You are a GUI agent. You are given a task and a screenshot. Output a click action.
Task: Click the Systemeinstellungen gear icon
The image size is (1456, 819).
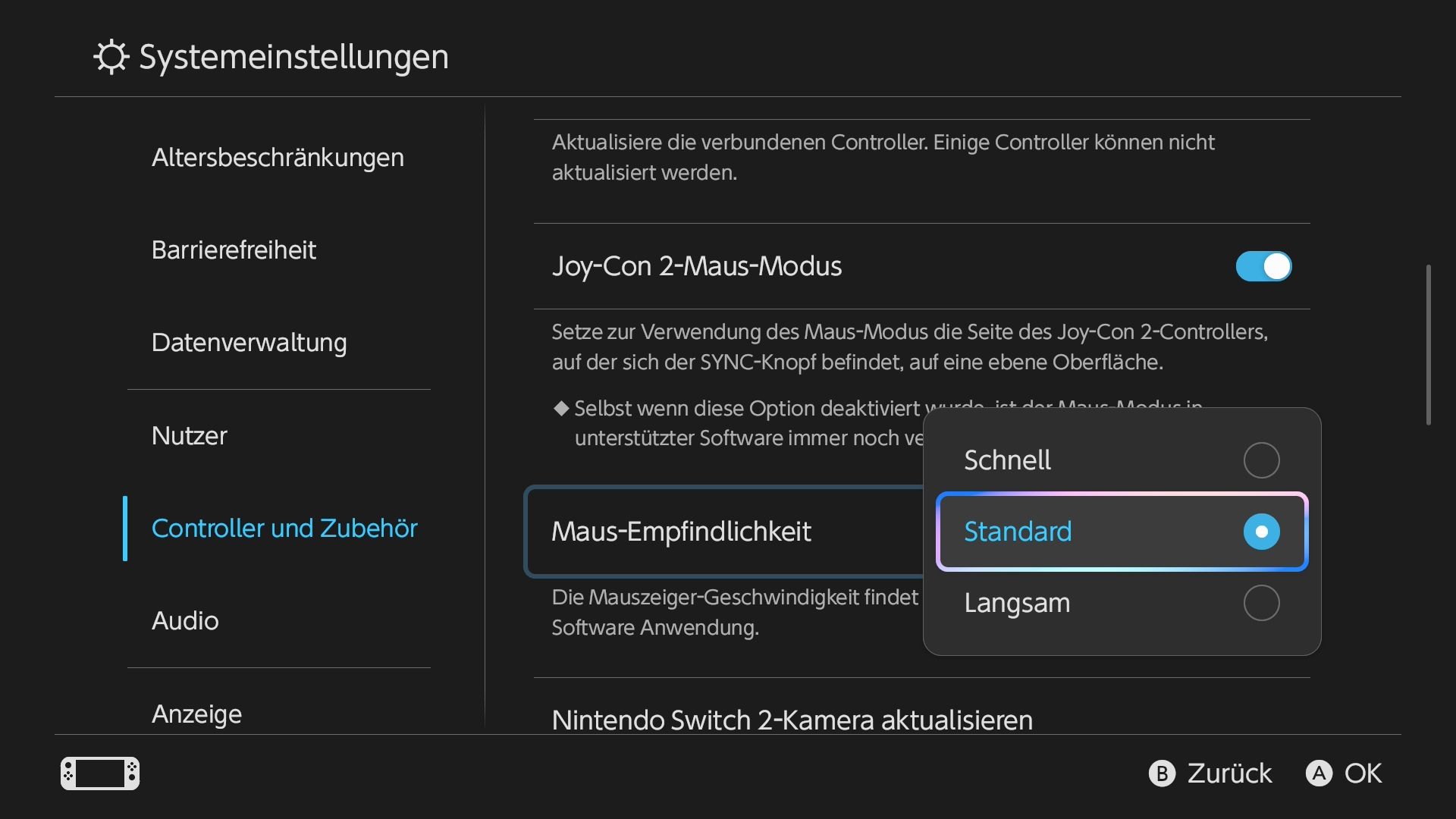[111, 57]
